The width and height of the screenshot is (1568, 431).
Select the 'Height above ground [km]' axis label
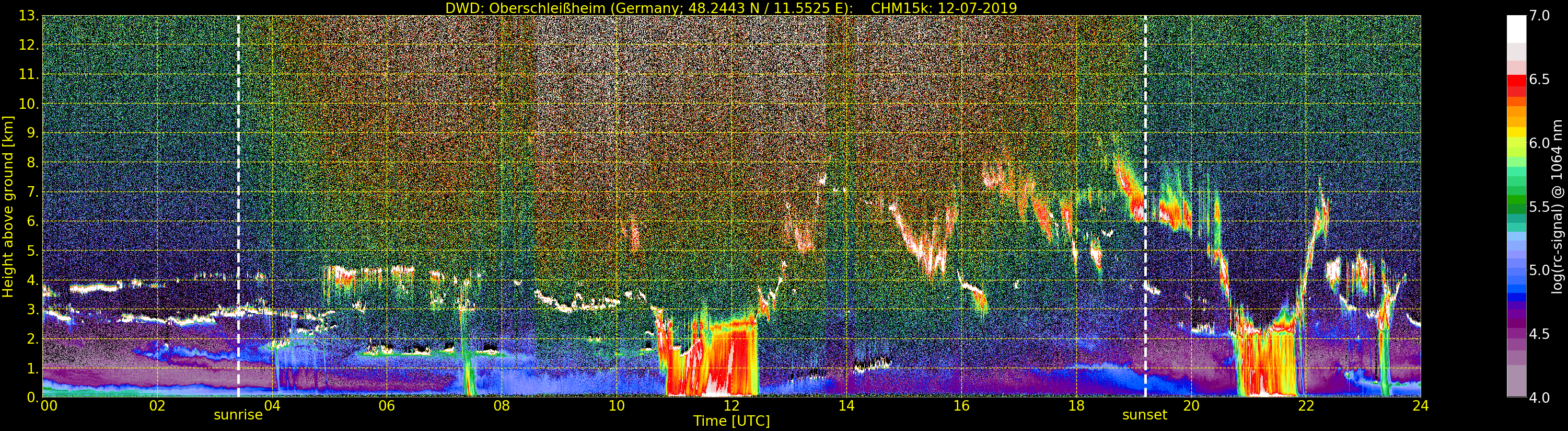pos(8,207)
